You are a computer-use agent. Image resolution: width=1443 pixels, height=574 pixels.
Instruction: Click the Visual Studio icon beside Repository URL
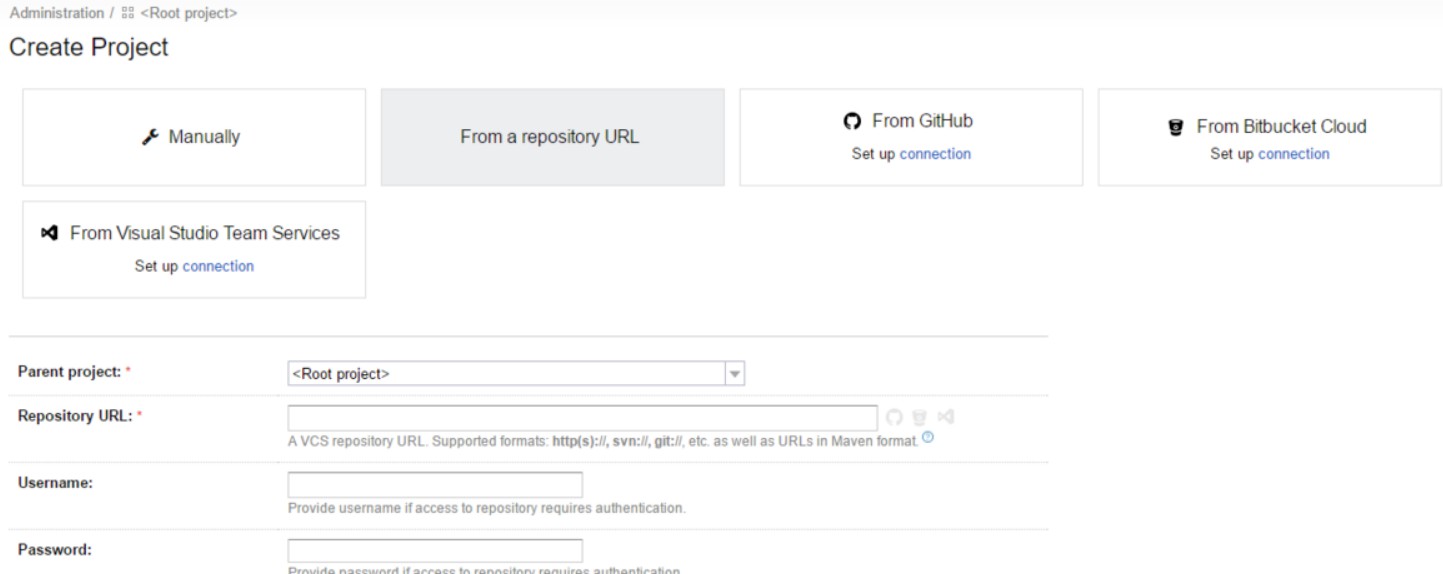click(944, 417)
